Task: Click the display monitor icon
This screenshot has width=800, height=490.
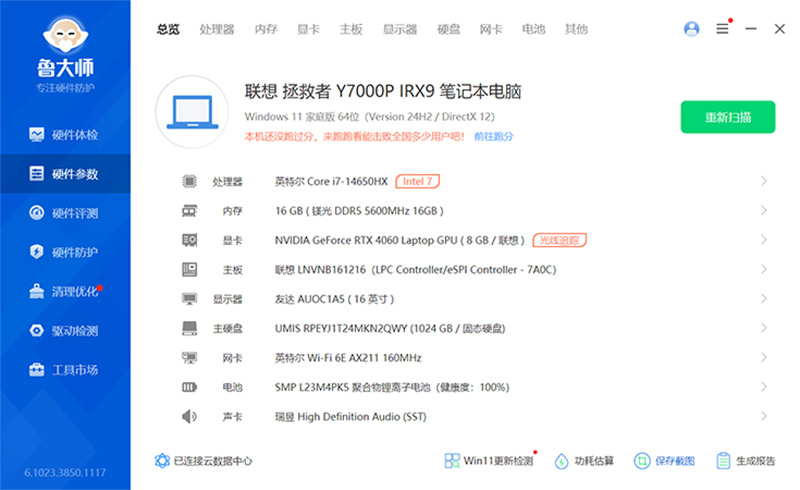Action: click(189, 299)
